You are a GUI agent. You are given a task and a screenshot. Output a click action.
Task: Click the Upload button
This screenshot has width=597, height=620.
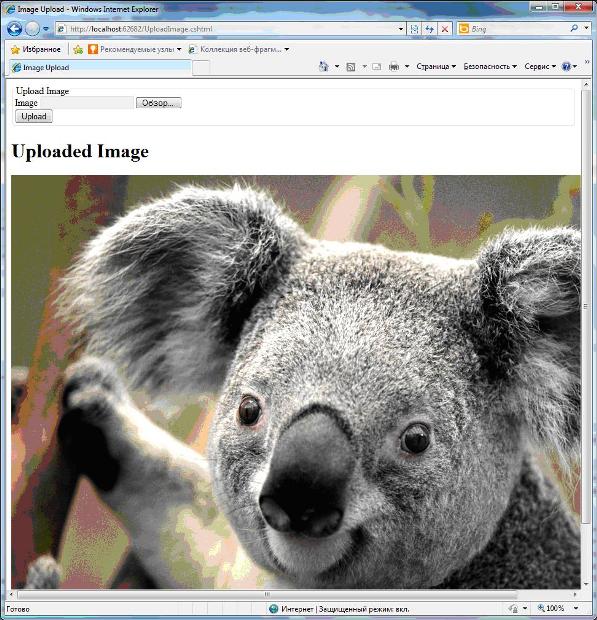point(34,116)
